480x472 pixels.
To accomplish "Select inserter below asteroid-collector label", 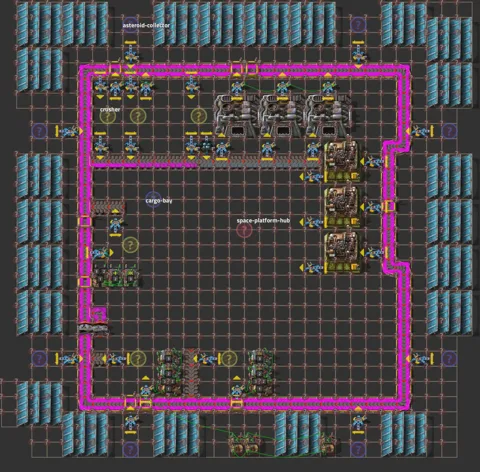I will click(130, 54).
